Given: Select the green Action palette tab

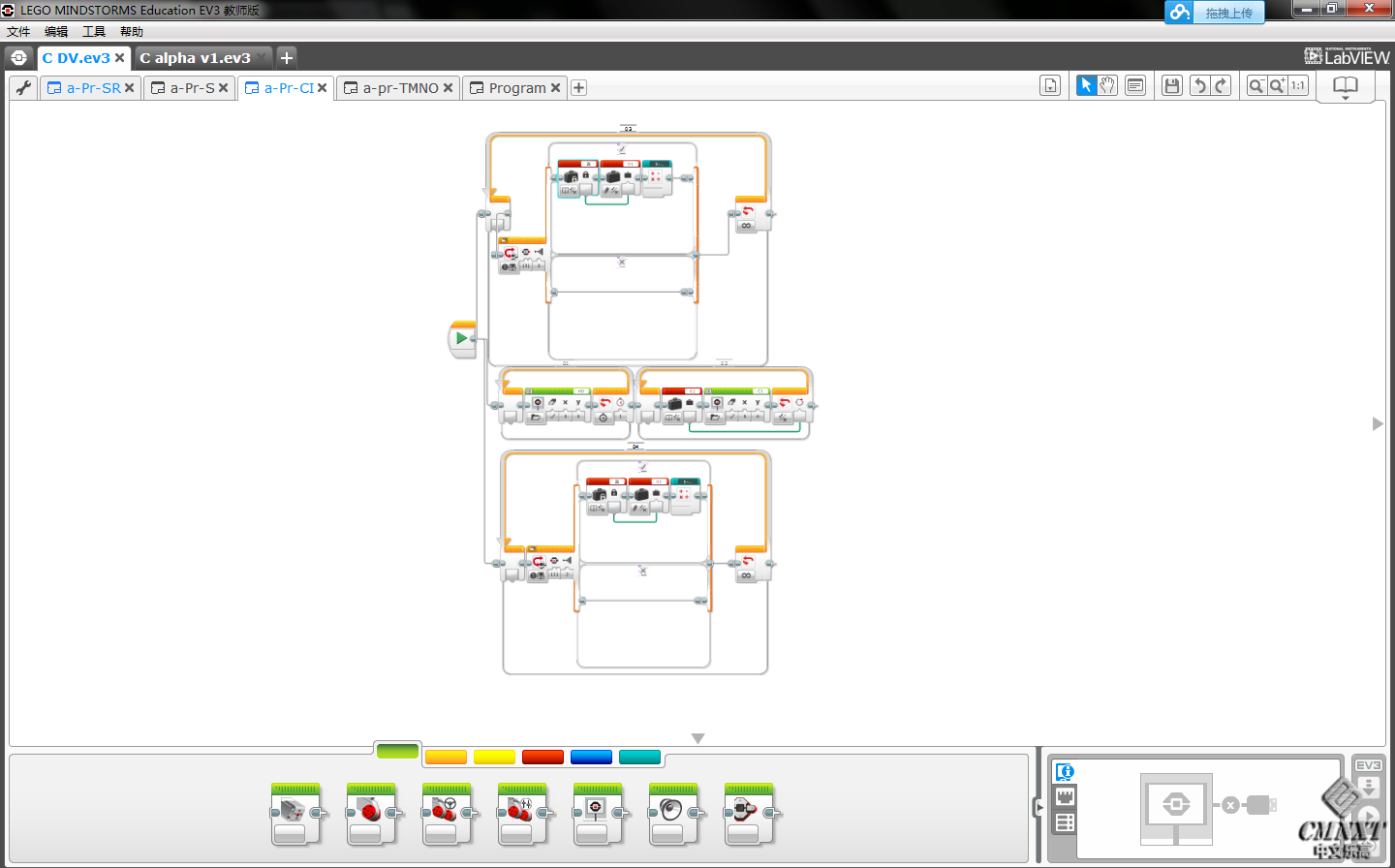Looking at the screenshot, I should pos(397,751).
